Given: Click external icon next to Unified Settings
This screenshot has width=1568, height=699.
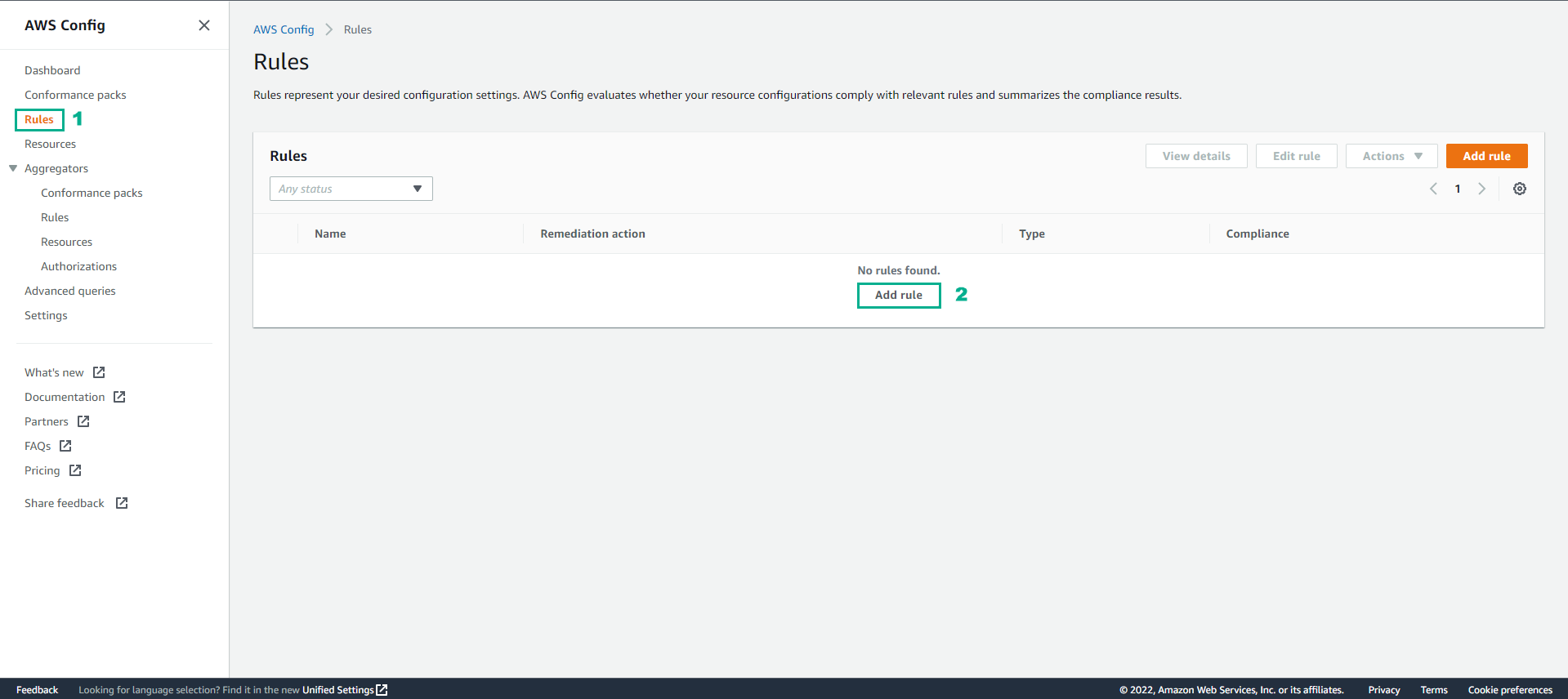Looking at the screenshot, I should [382, 690].
